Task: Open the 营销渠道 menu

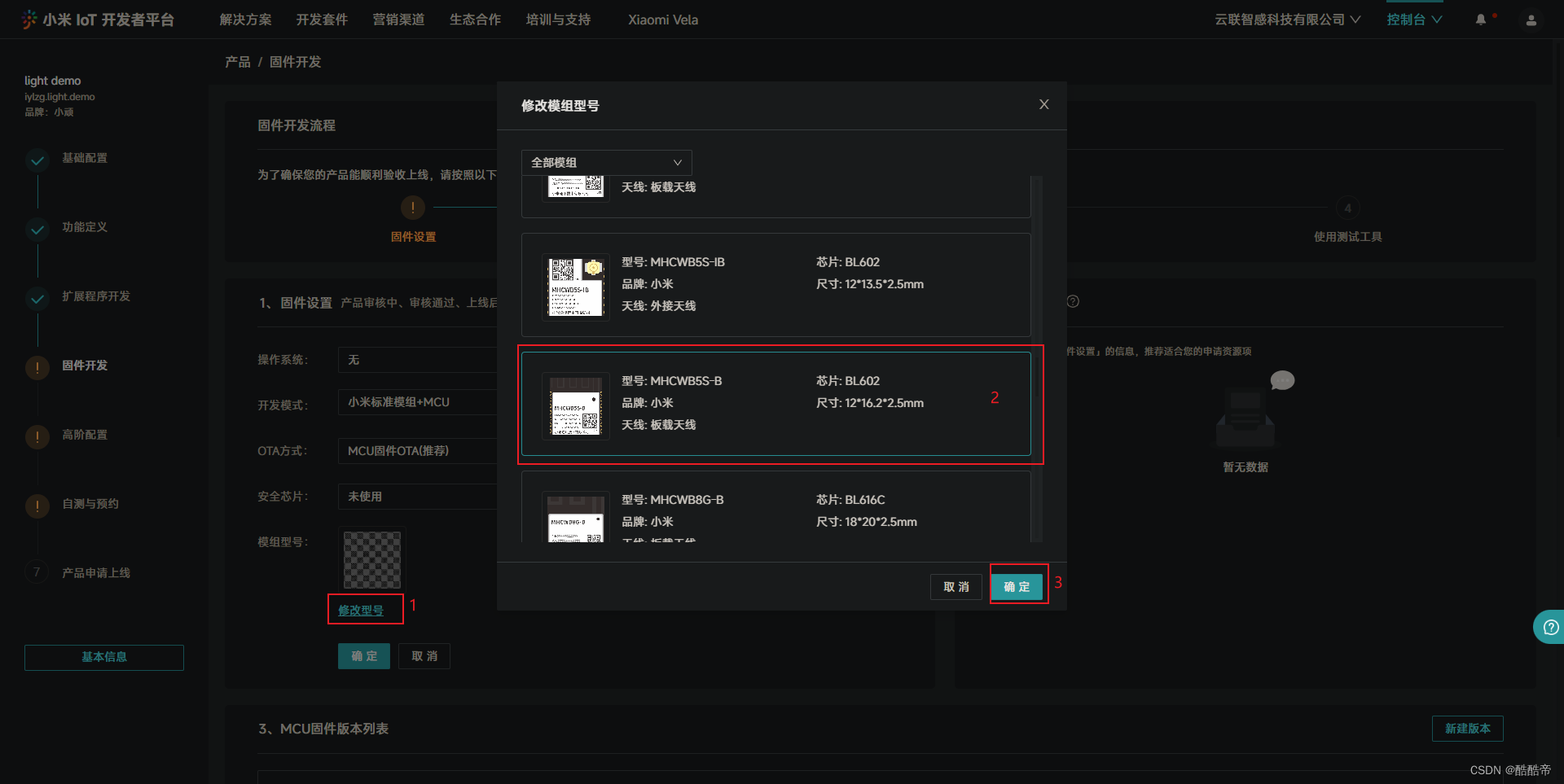Action: click(x=398, y=20)
